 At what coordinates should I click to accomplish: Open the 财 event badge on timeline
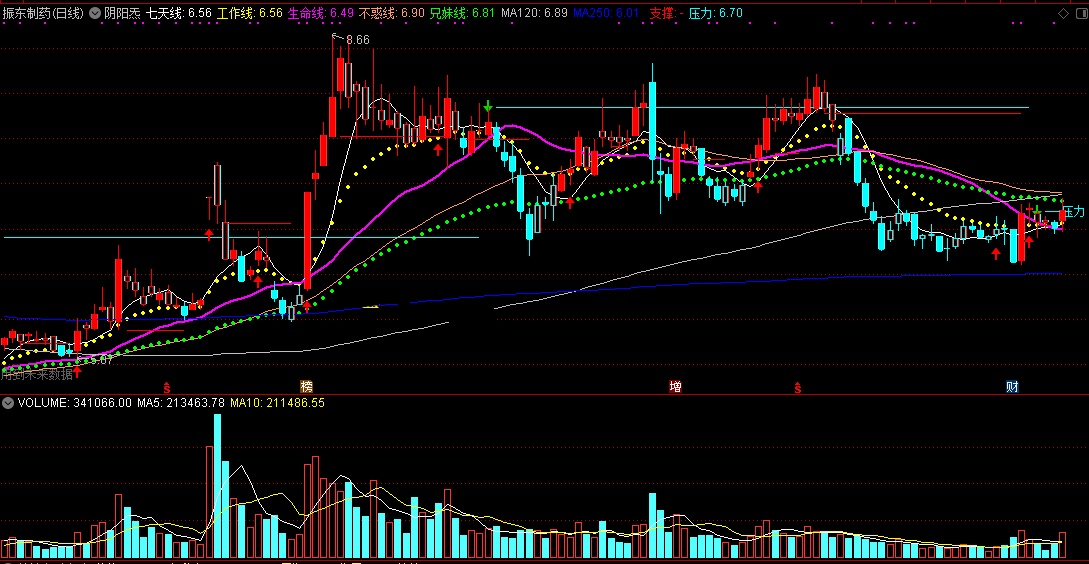[1013, 386]
